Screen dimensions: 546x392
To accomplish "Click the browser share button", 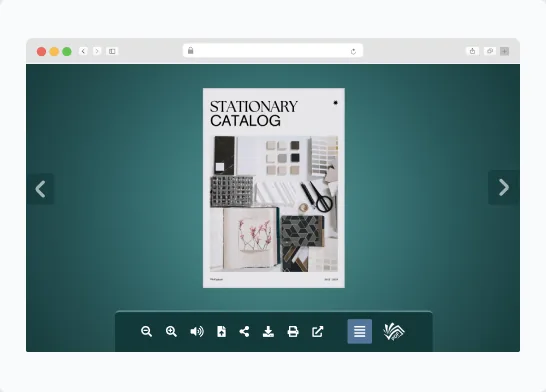I will pos(473,51).
